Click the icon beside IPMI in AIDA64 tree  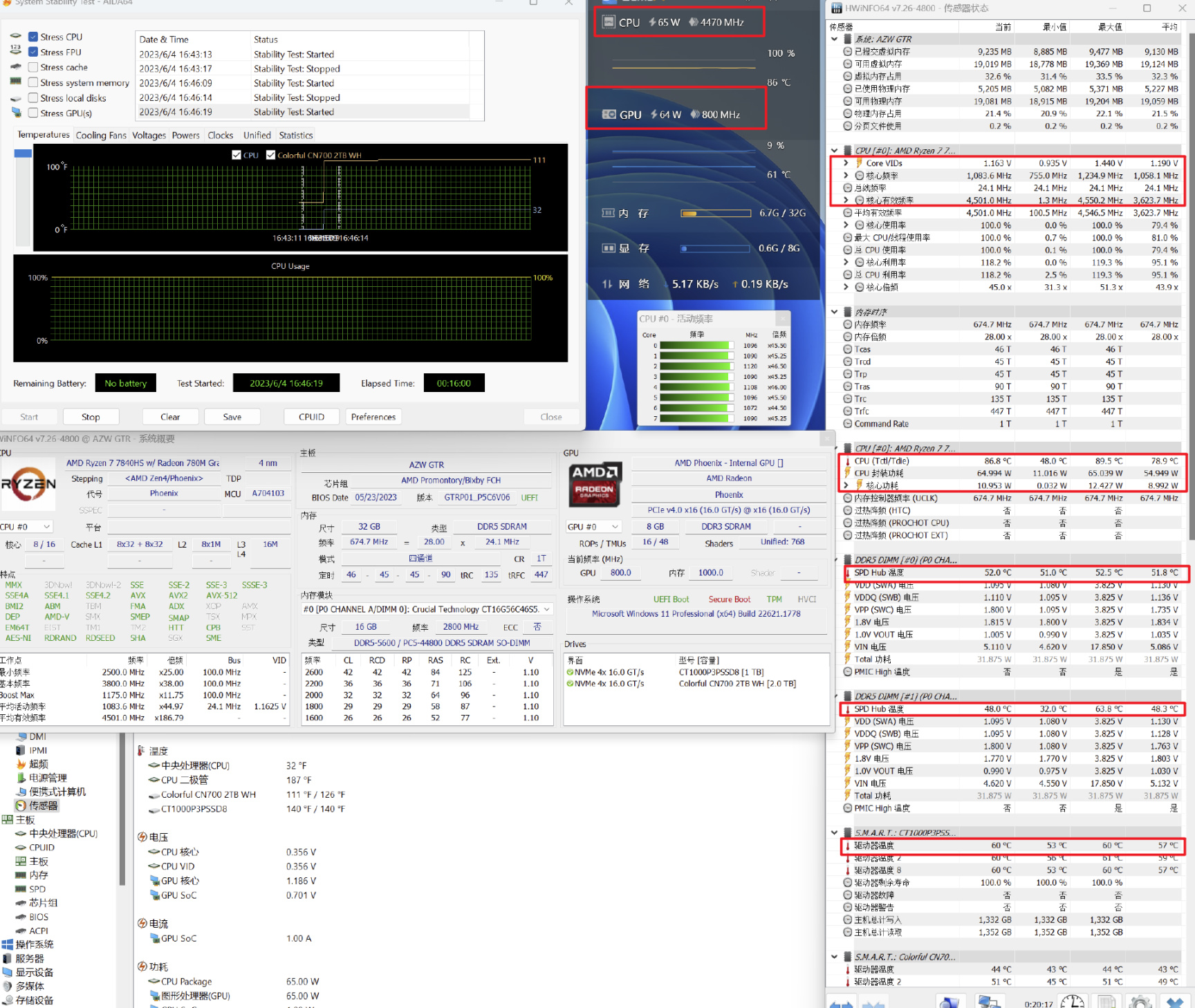pos(21,750)
